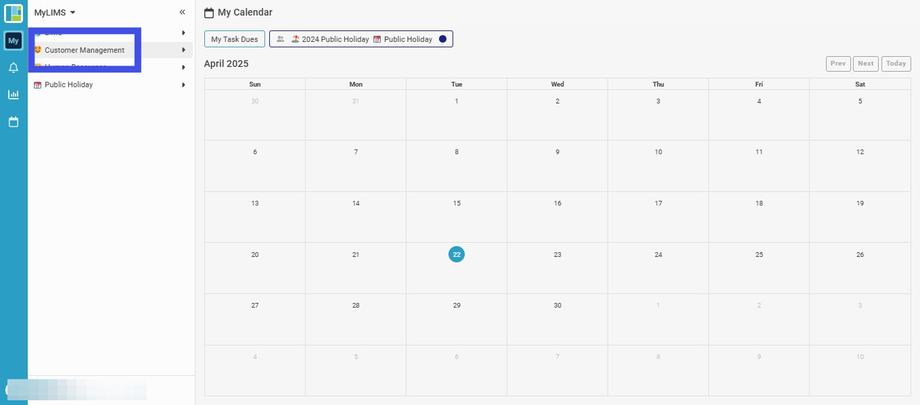Click the Wed column header
920x405 pixels.
click(x=557, y=84)
